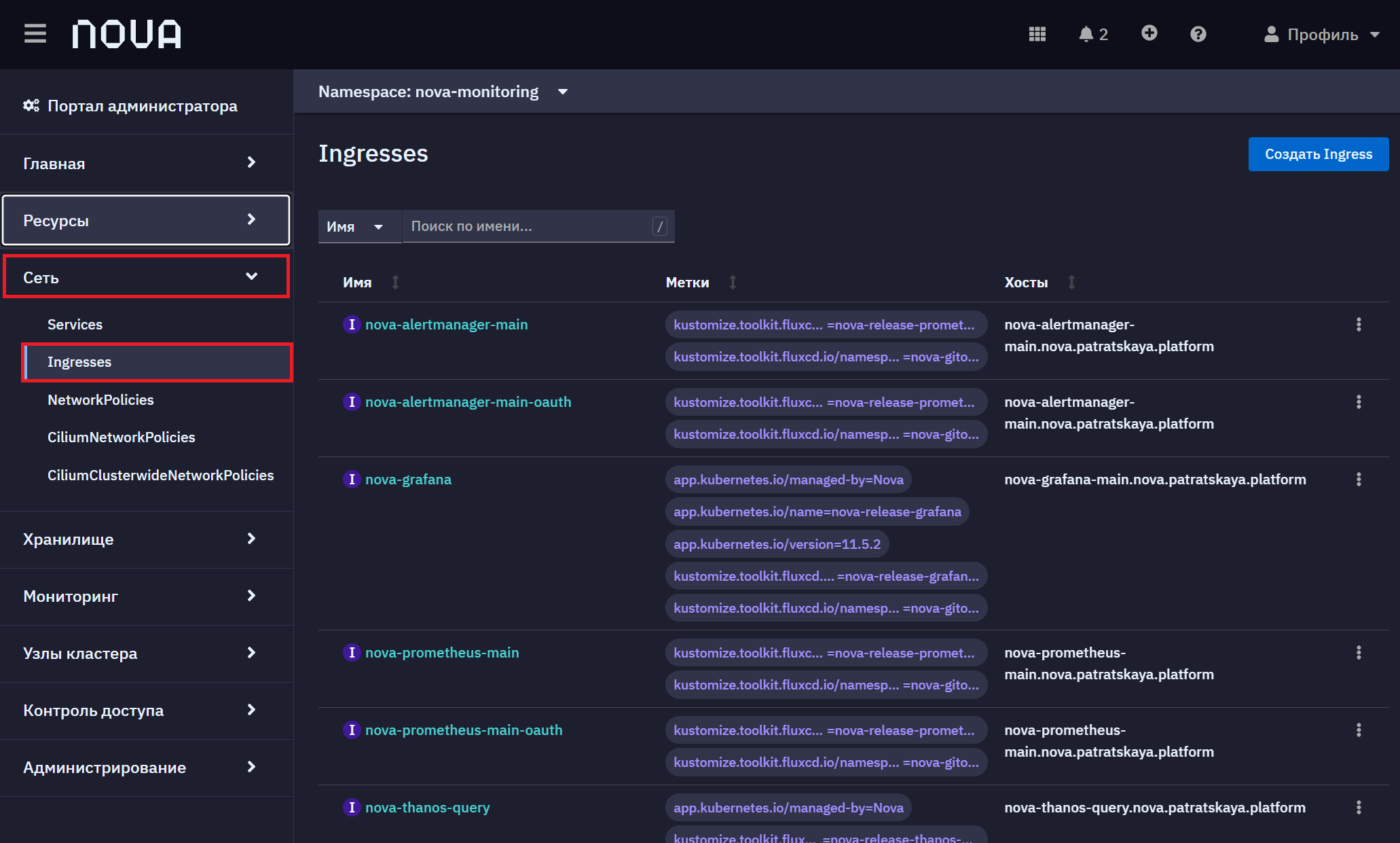Click the Создать Ingress button
This screenshot has width=1400, height=843.
coord(1318,154)
